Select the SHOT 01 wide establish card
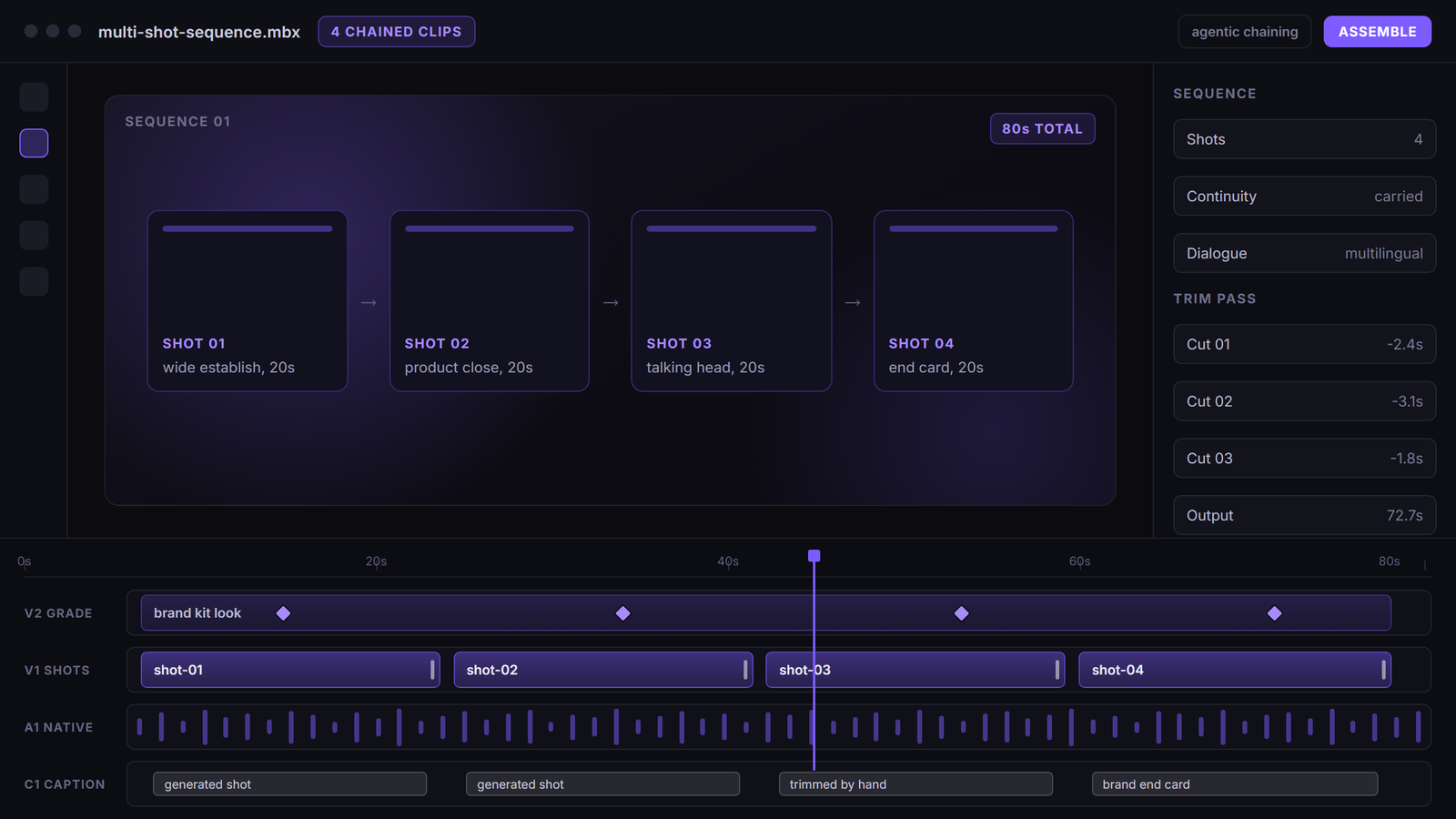This screenshot has height=819, width=1456. (248, 301)
